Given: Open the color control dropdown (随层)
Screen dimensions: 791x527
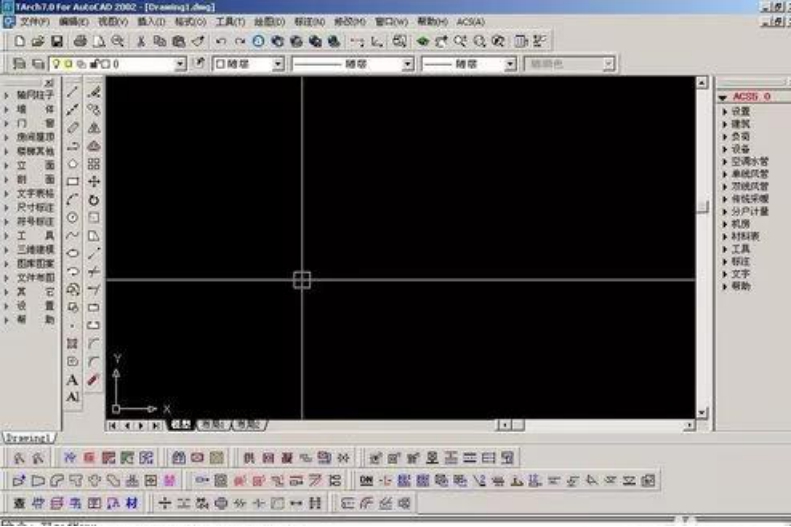Looking at the screenshot, I should point(278,64).
